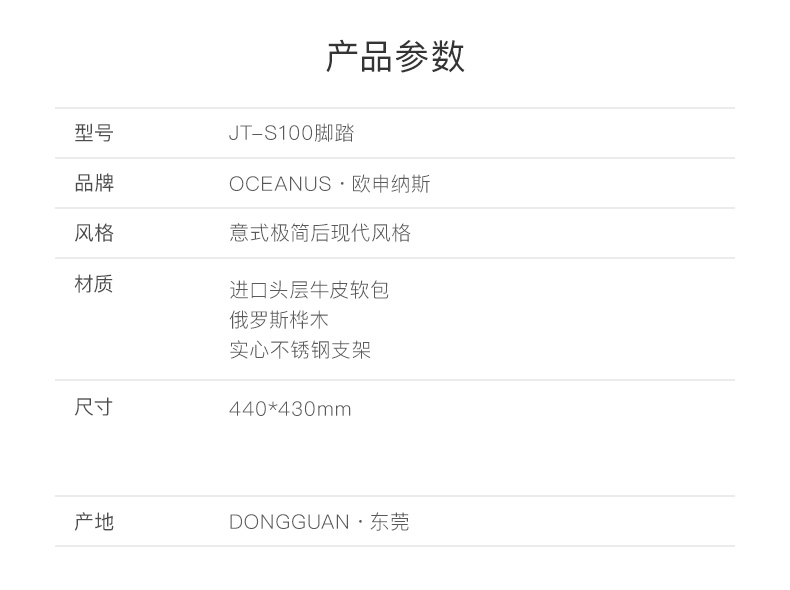Select the 风格 label
790x590 pixels.
pos(94,233)
